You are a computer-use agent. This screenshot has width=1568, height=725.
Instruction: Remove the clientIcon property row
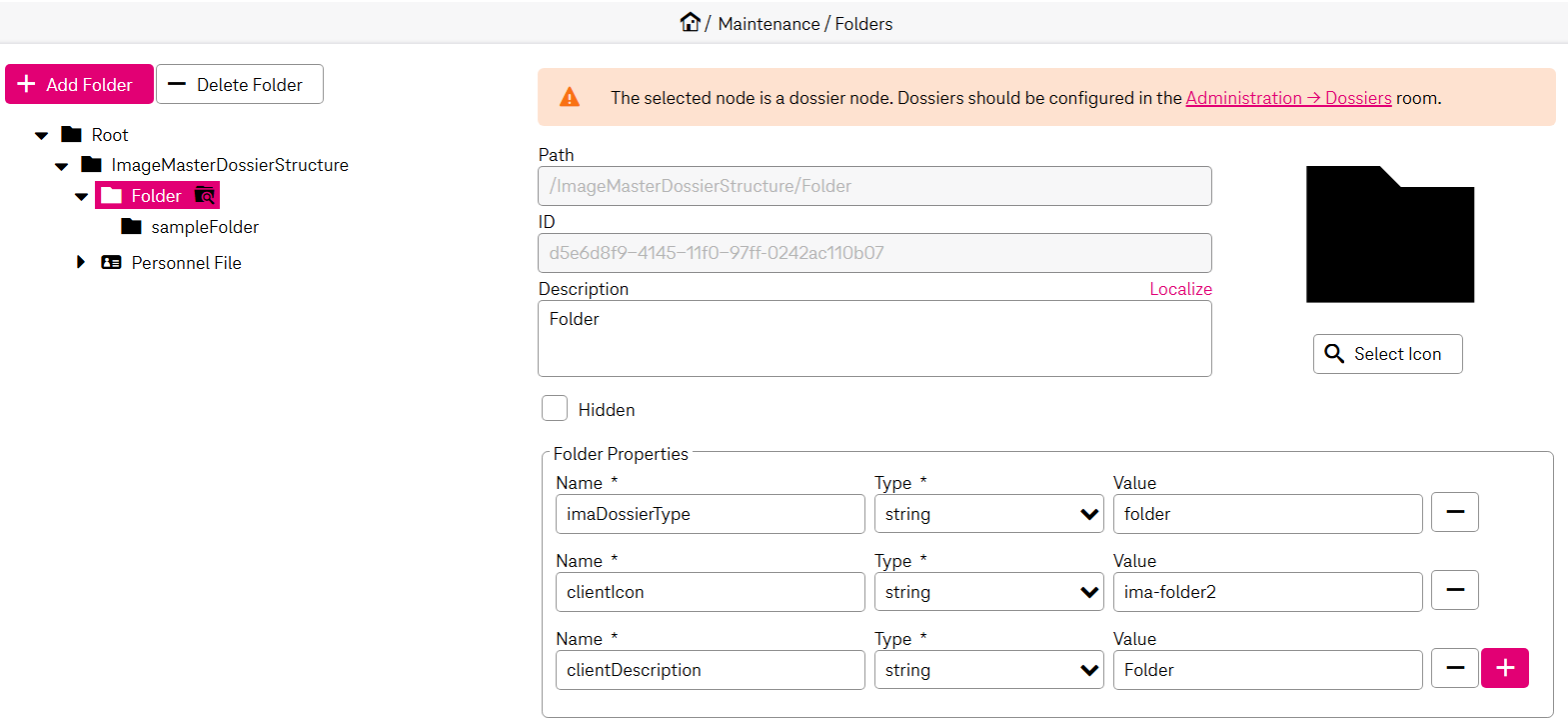pos(1454,591)
